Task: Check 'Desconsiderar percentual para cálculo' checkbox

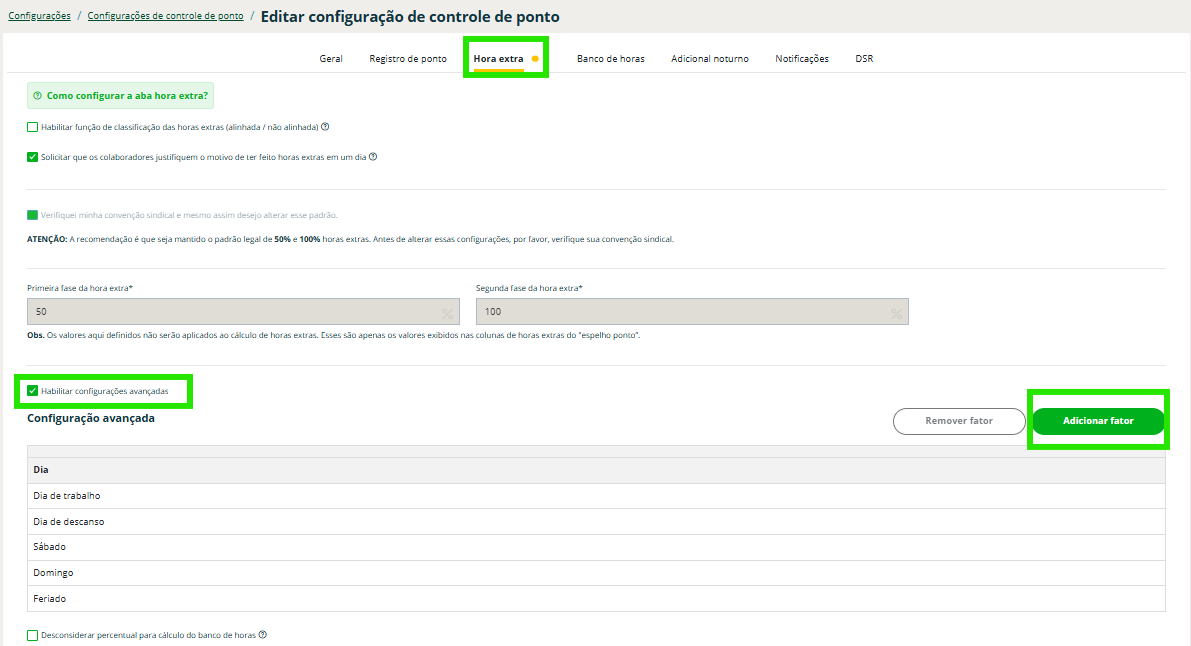Action: [x=33, y=635]
